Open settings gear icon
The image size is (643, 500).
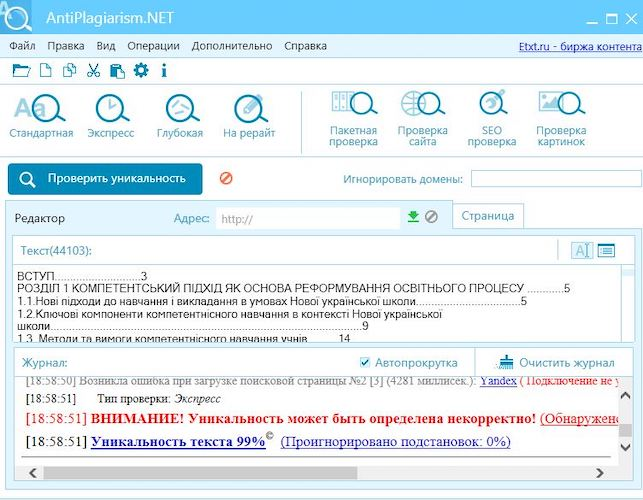pos(141,71)
